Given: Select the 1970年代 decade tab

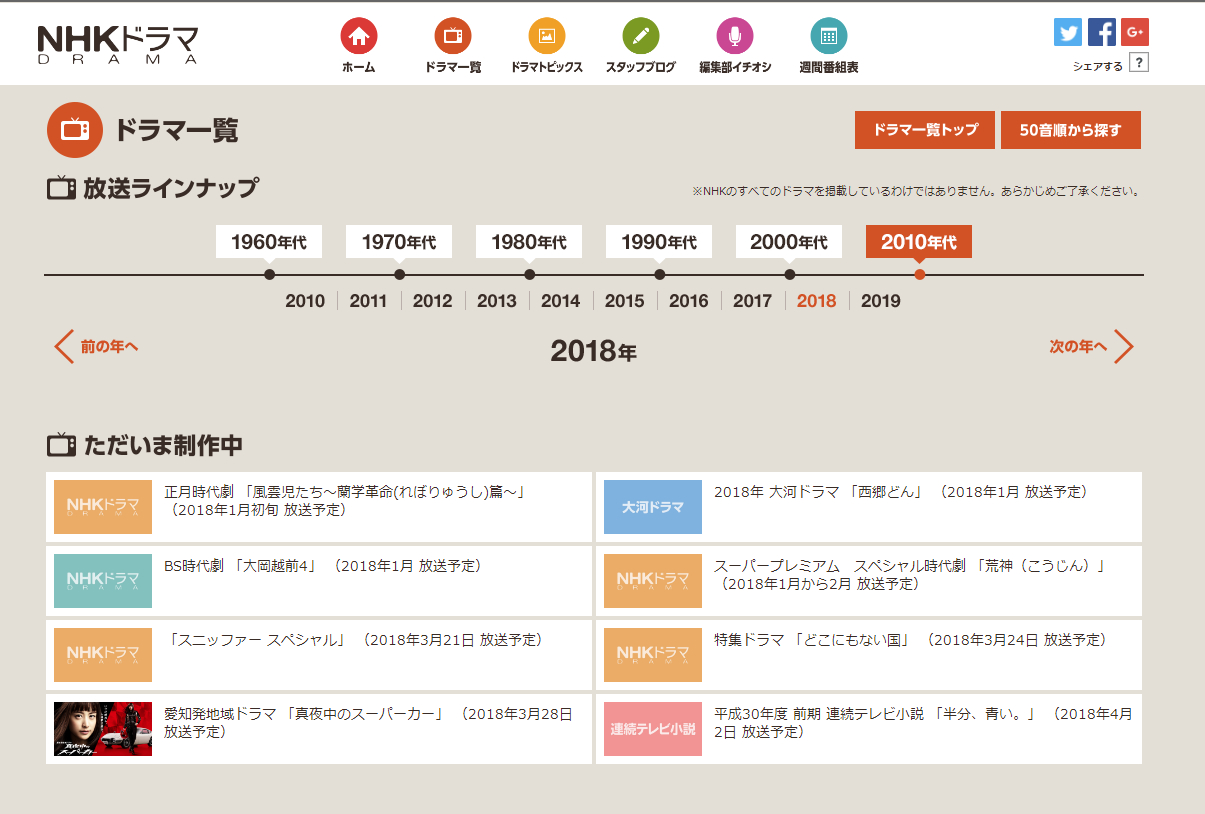Looking at the screenshot, I should click(x=399, y=242).
